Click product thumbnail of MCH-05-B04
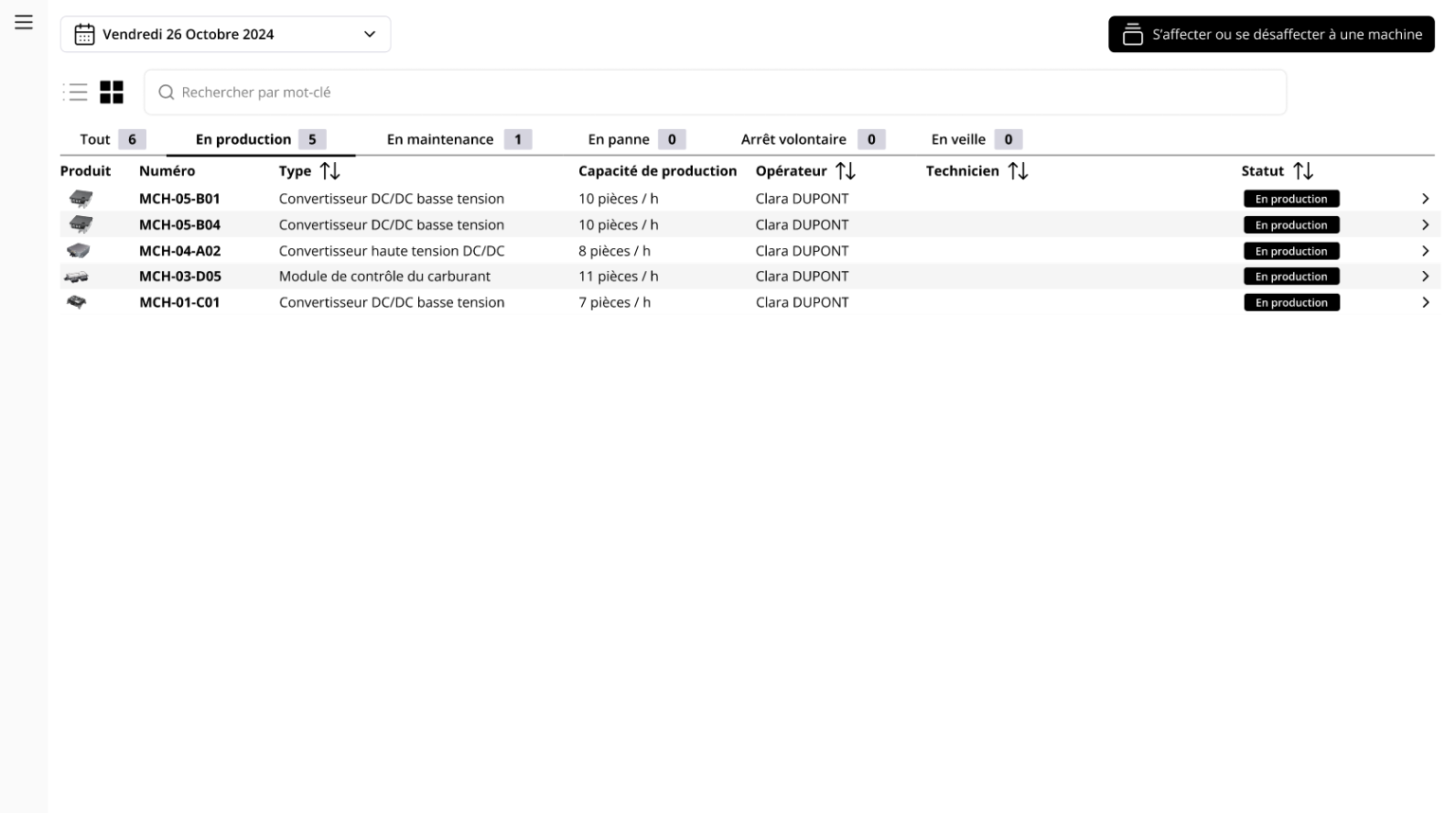The width and height of the screenshot is (1456, 813). (x=81, y=225)
